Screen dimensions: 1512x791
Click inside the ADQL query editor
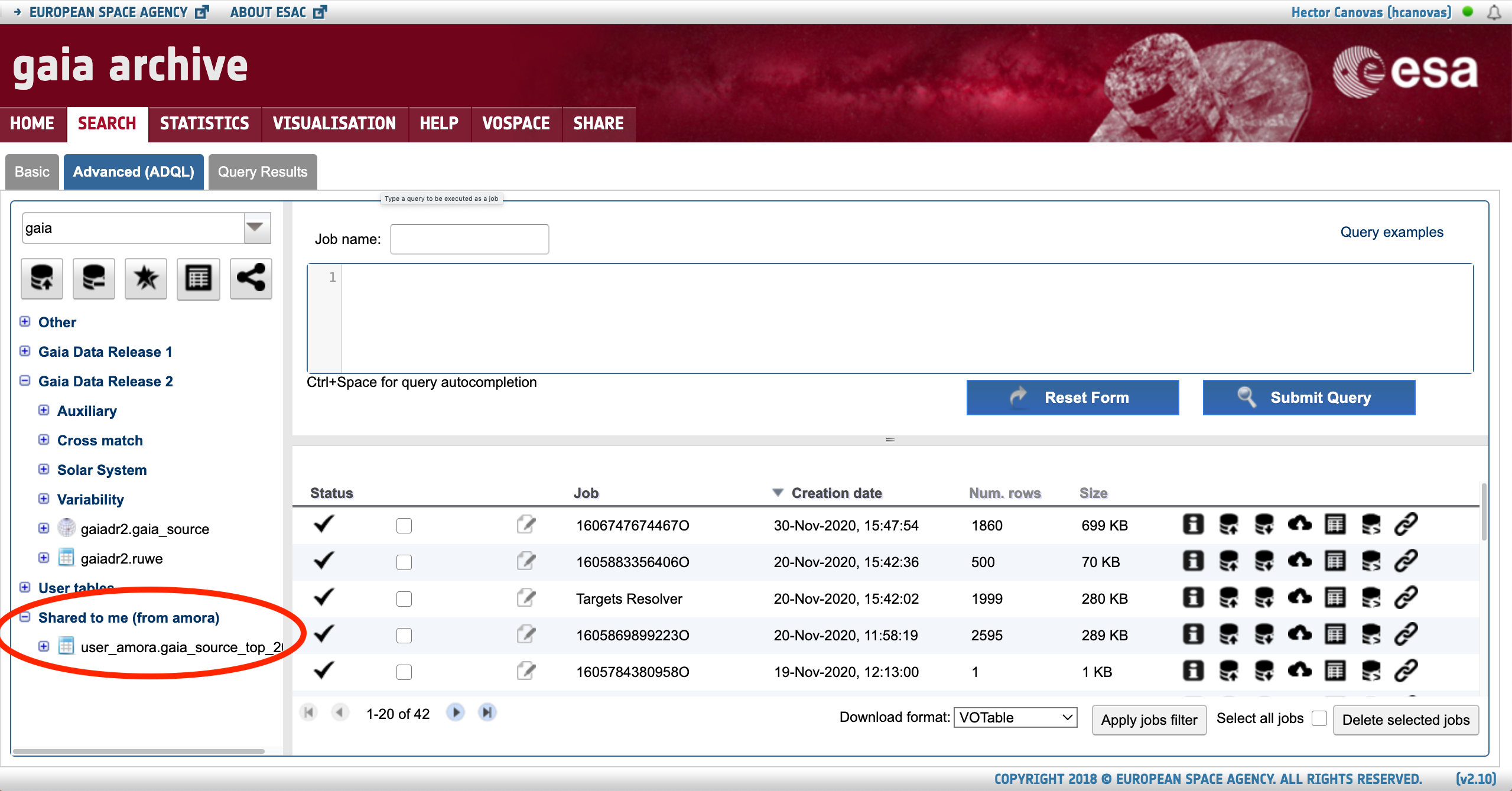pyautogui.click(x=907, y=318)
